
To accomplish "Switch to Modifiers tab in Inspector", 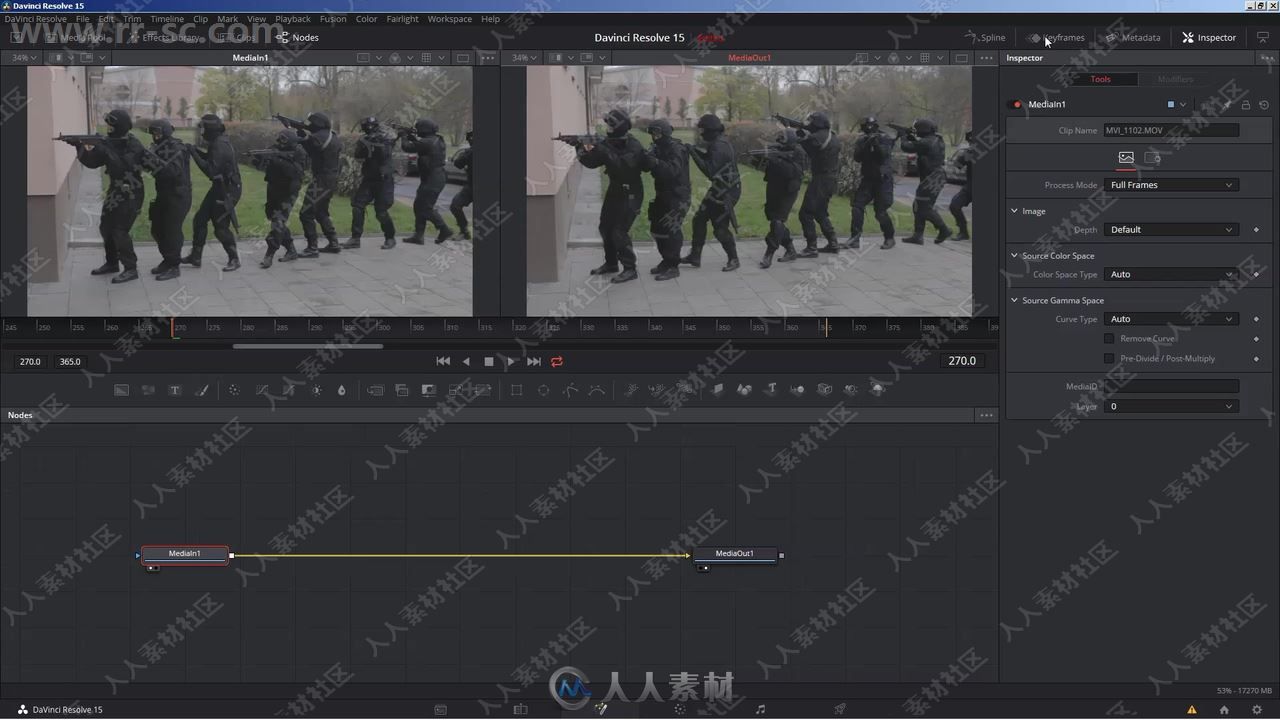I will point(1175,79).
